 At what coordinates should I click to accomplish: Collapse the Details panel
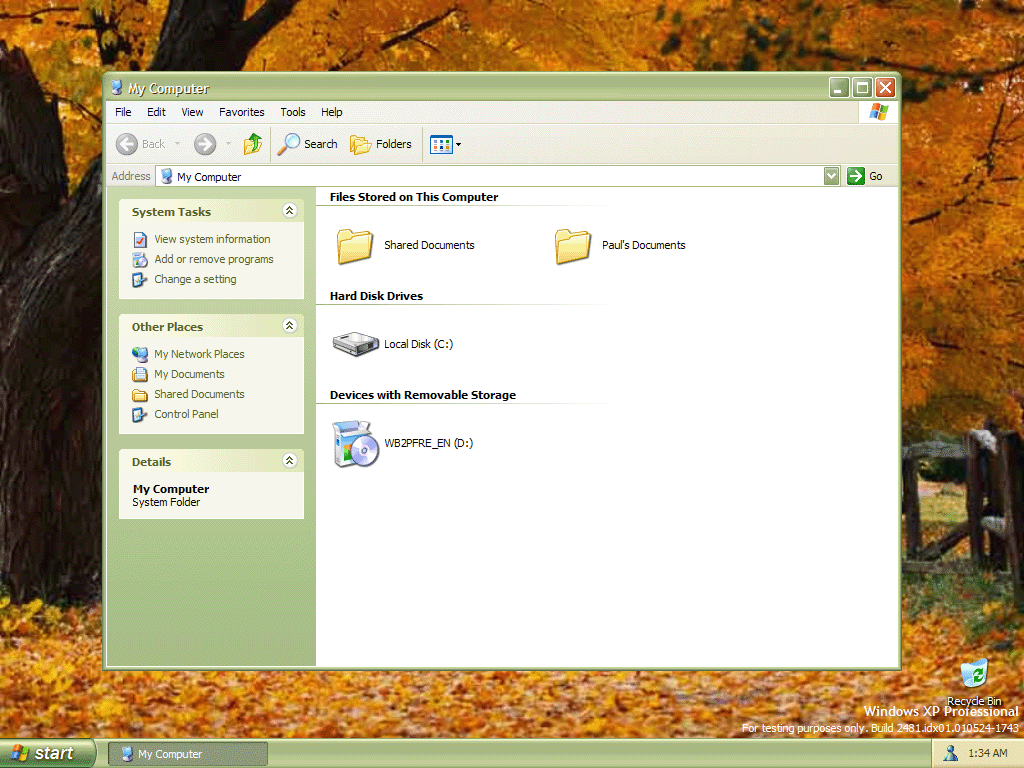289,461
